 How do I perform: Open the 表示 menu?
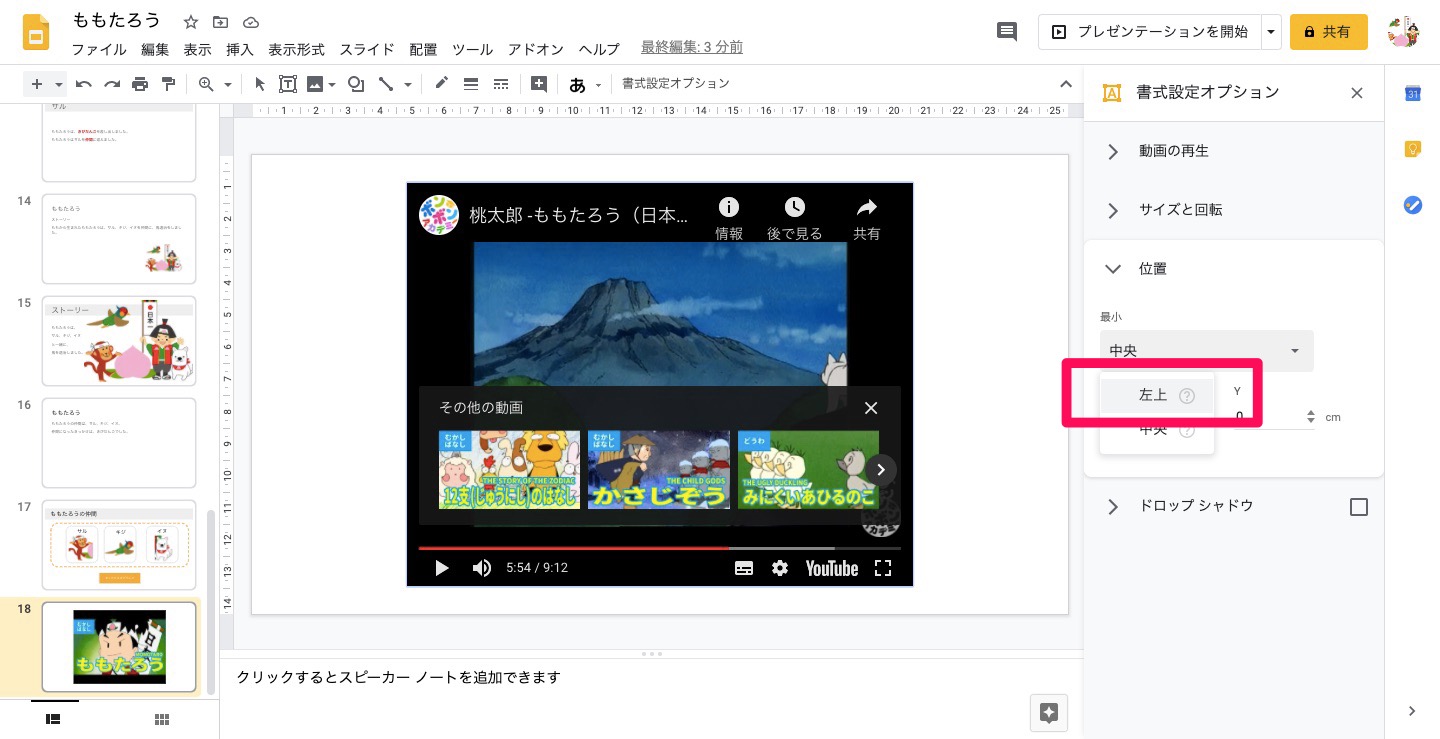pyautogui.click(x=197, y=48)
